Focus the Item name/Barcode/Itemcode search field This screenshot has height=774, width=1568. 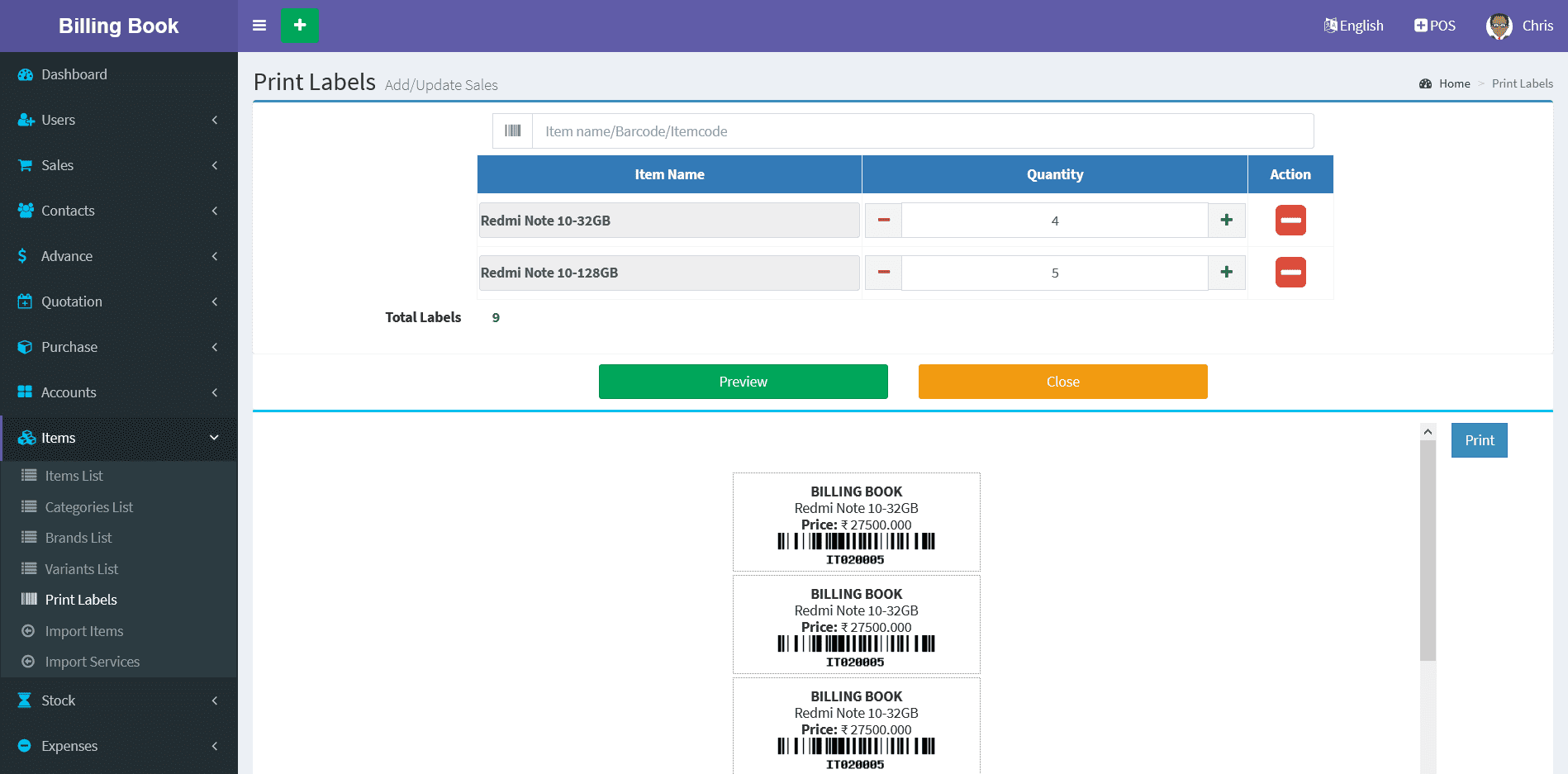pos(922,131)
